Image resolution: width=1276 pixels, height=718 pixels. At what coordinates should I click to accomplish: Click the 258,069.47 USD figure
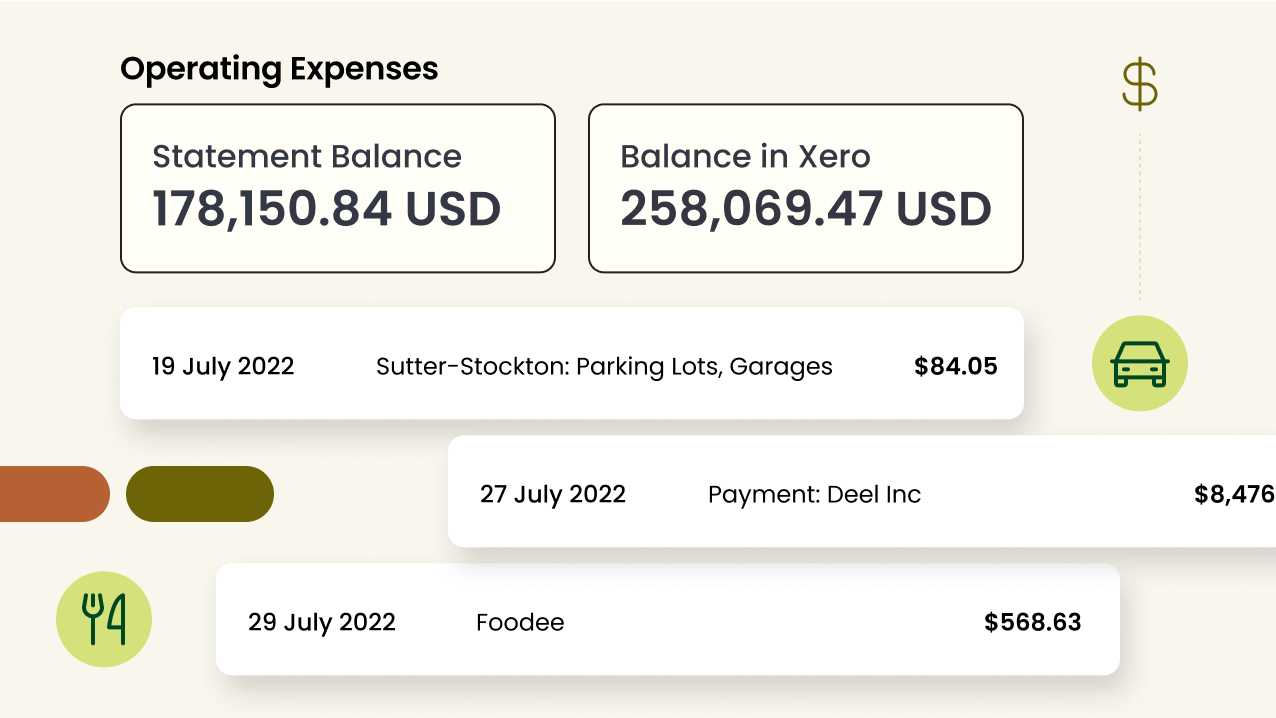tap(806, 209)
